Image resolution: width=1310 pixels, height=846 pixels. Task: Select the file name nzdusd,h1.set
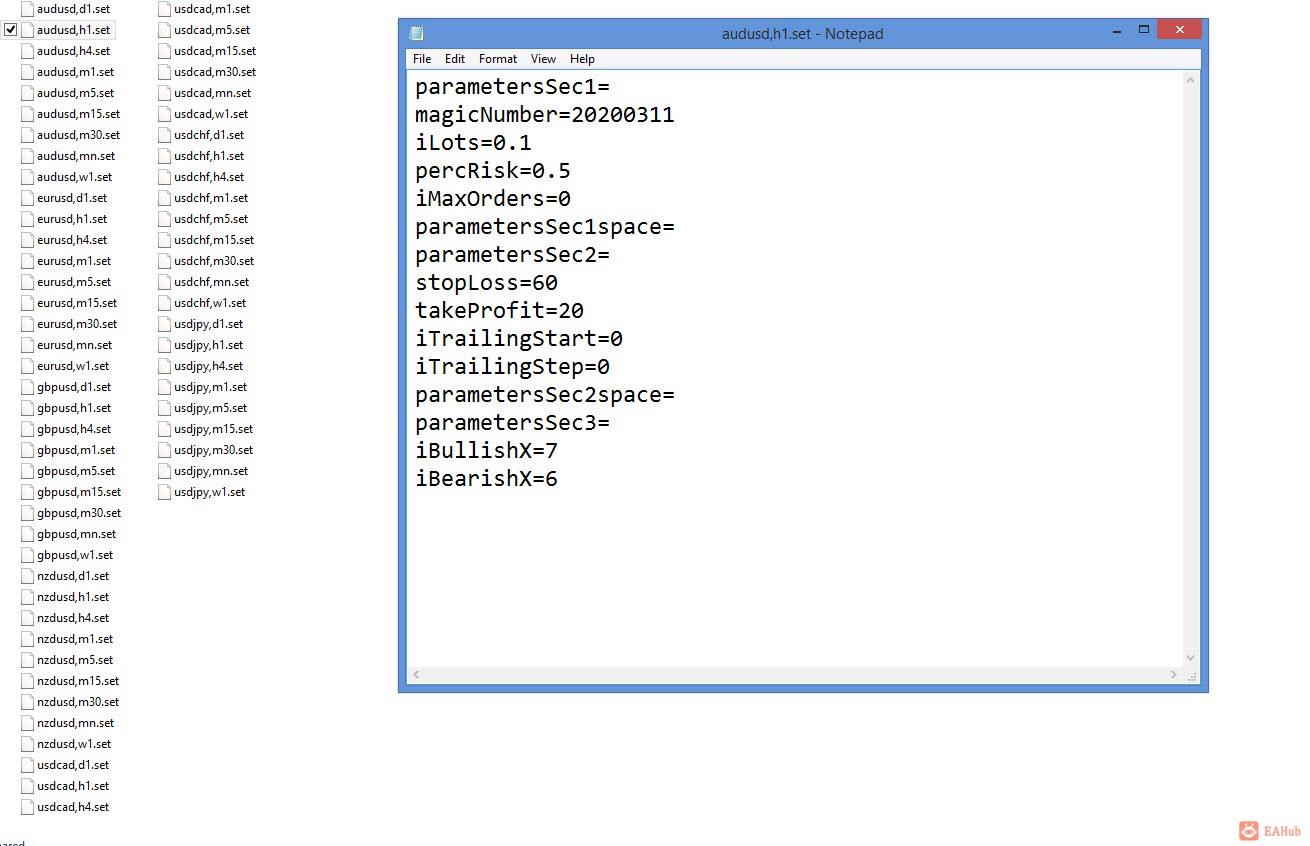[x=73, y=597]
